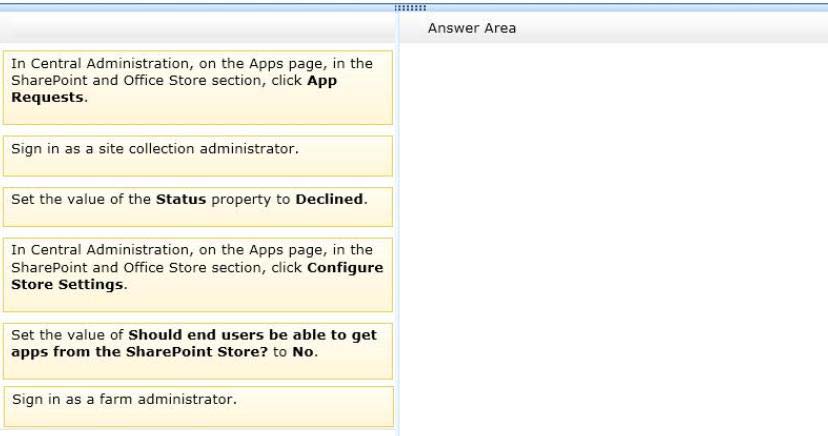
Task: Click the splitter grip dots at top
Action: tap(410, 8)
